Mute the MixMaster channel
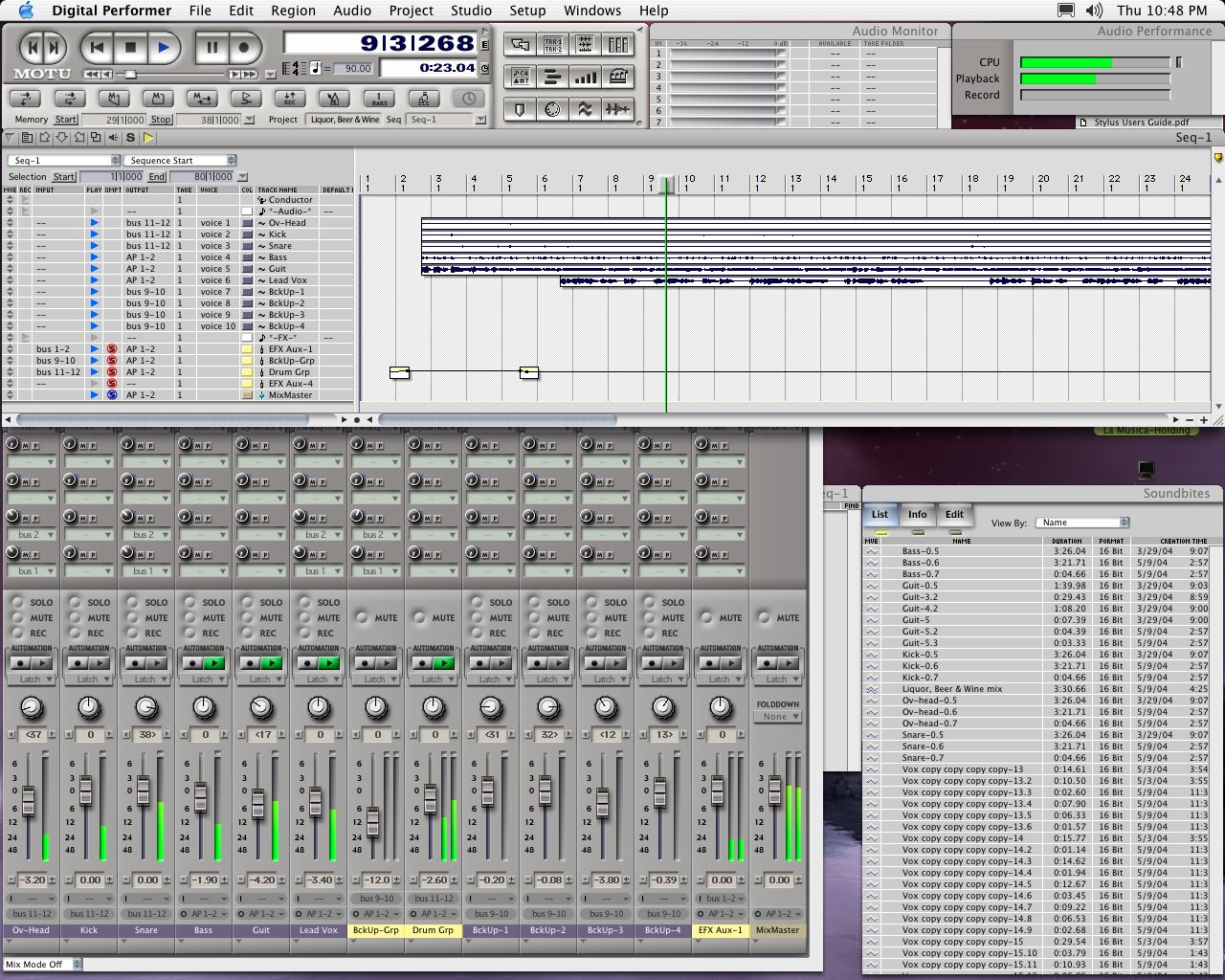 click(764, 617)
